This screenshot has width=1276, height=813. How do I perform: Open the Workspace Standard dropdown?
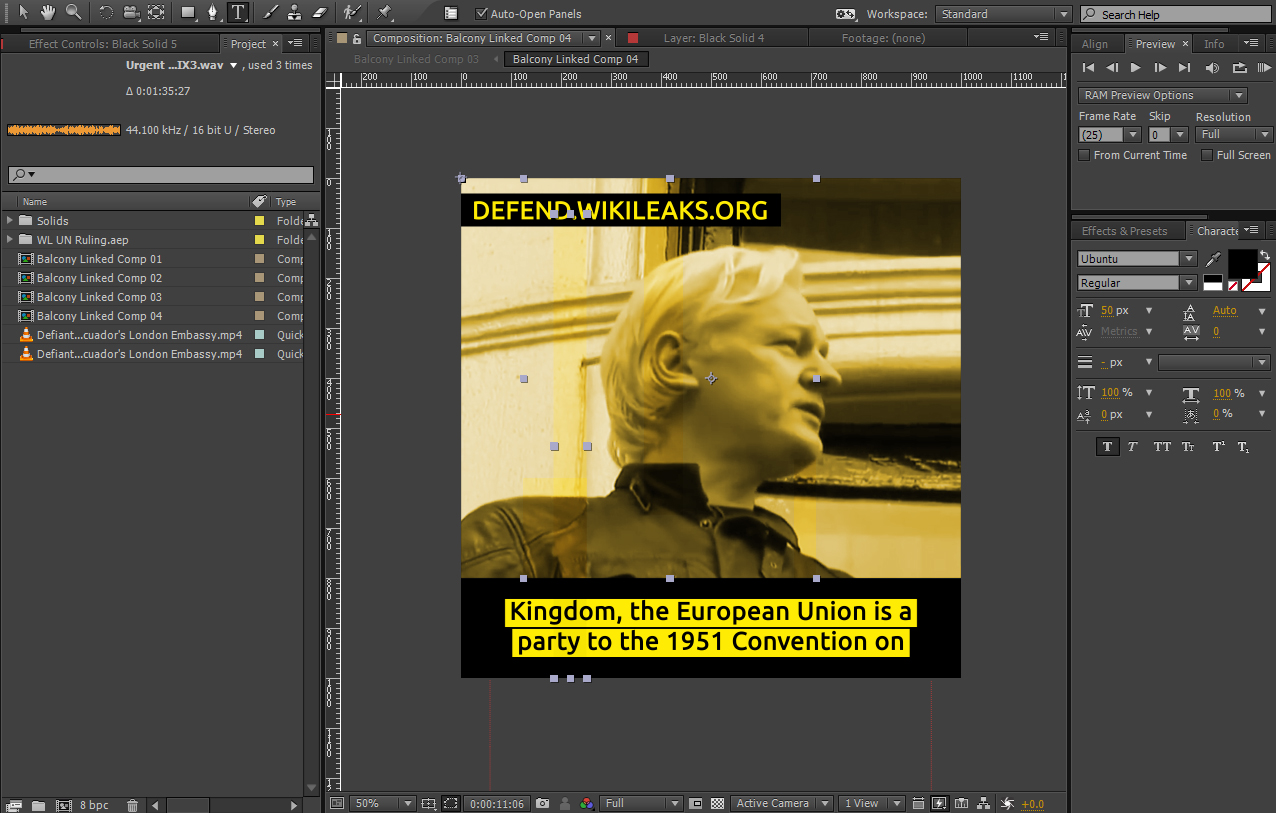pyautogui.click(x=1003, y=14)
